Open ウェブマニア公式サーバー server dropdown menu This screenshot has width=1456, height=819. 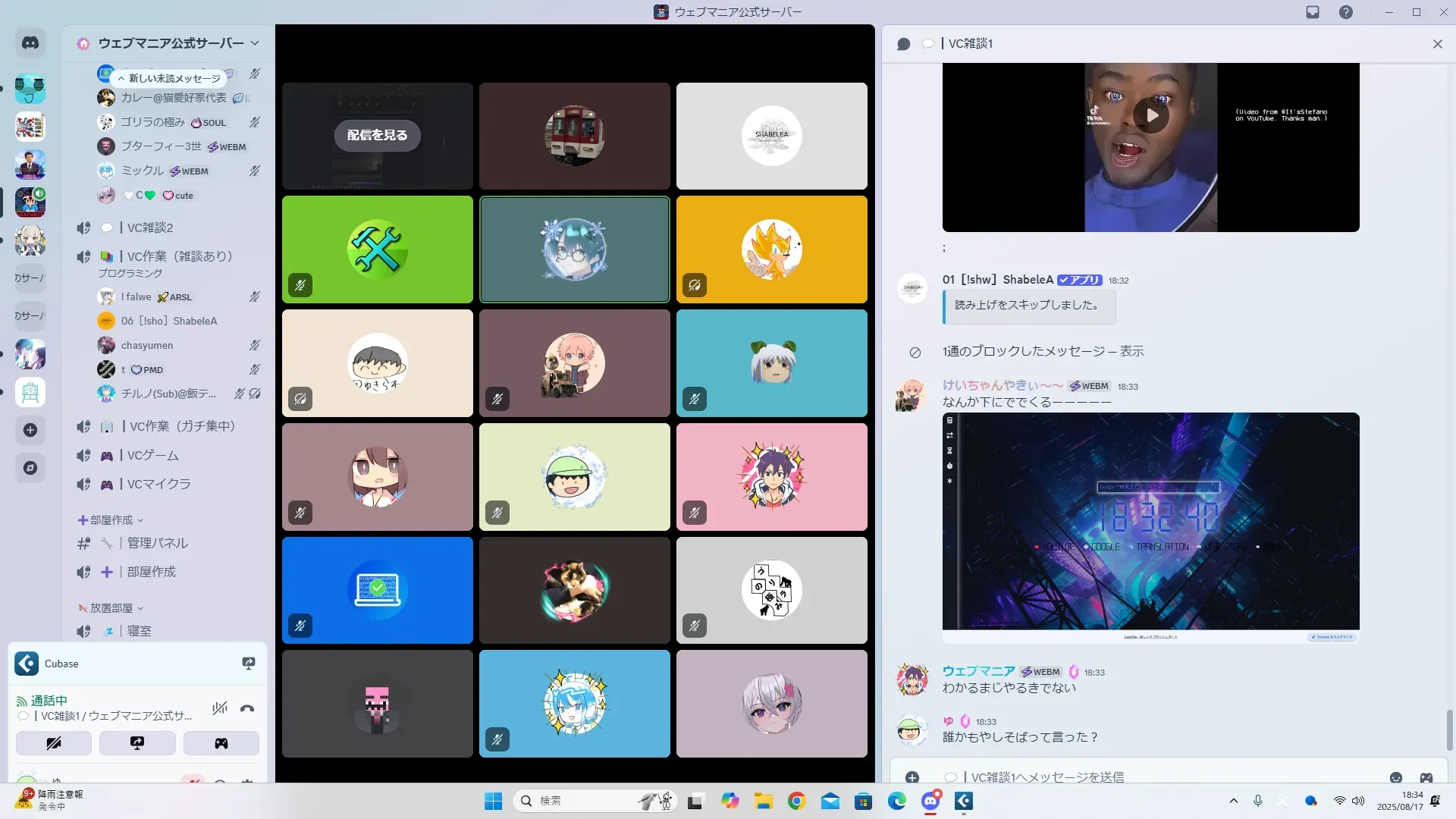pyautogui.click(x=171, y=43)
